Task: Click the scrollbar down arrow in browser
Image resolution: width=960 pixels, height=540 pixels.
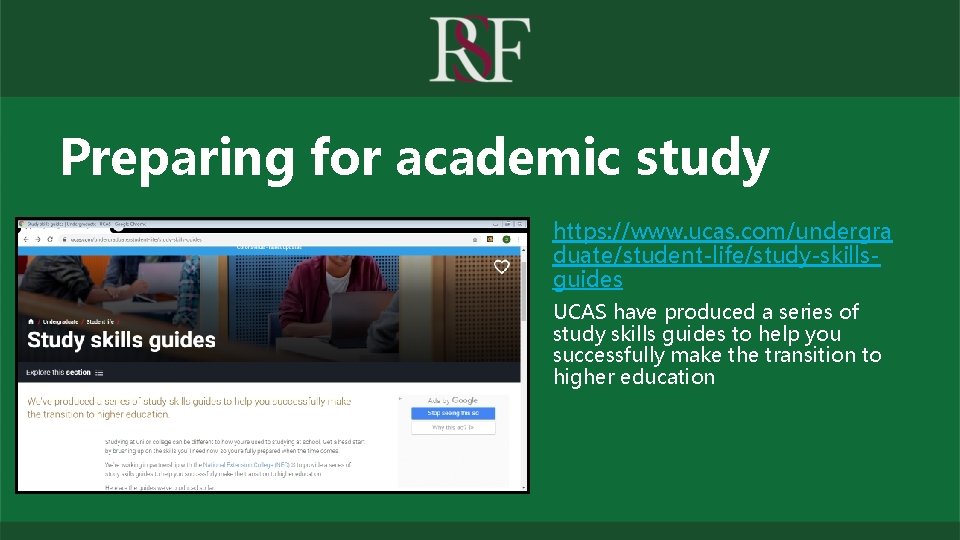Action: [x=523, y=487]
